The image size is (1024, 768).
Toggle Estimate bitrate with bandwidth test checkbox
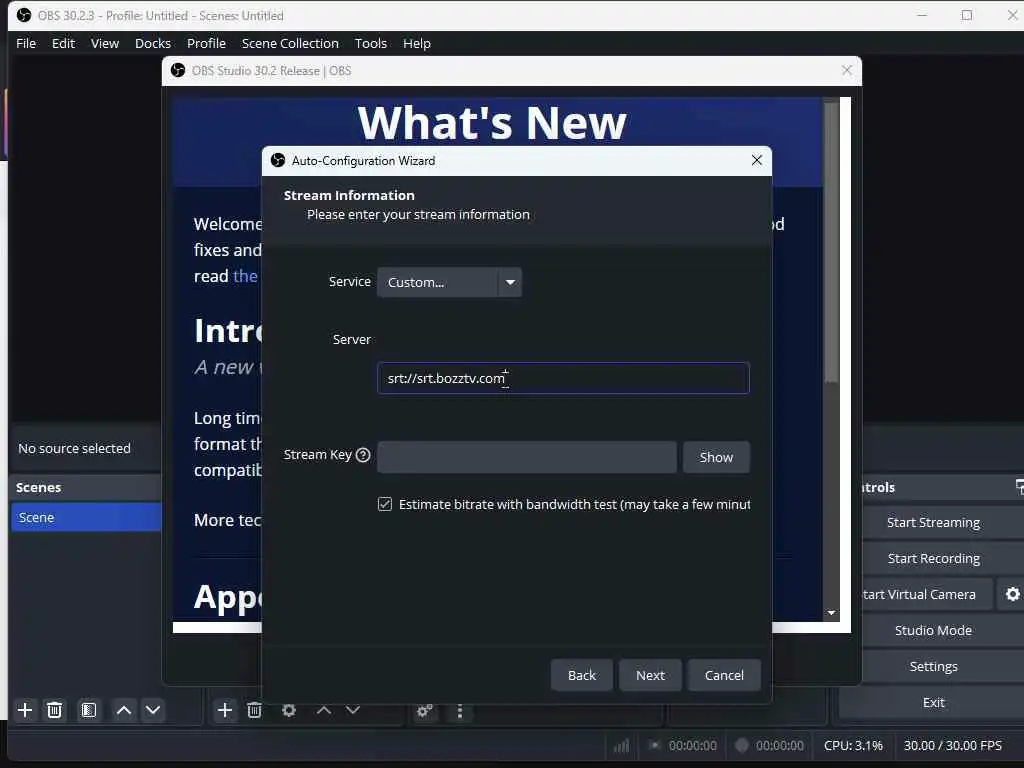tap(385, 504)
